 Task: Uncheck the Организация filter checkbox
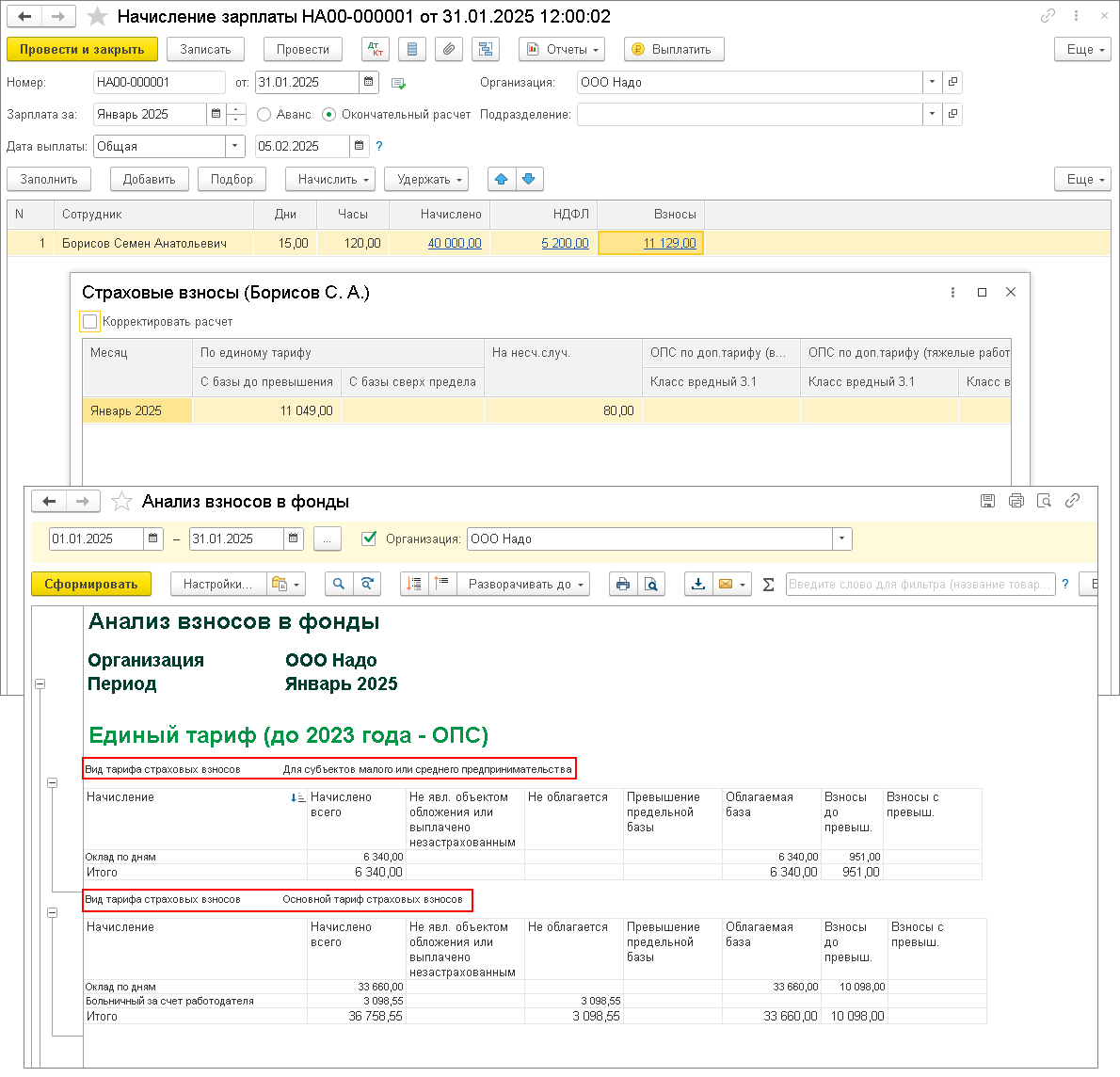(x=369, y=538)
